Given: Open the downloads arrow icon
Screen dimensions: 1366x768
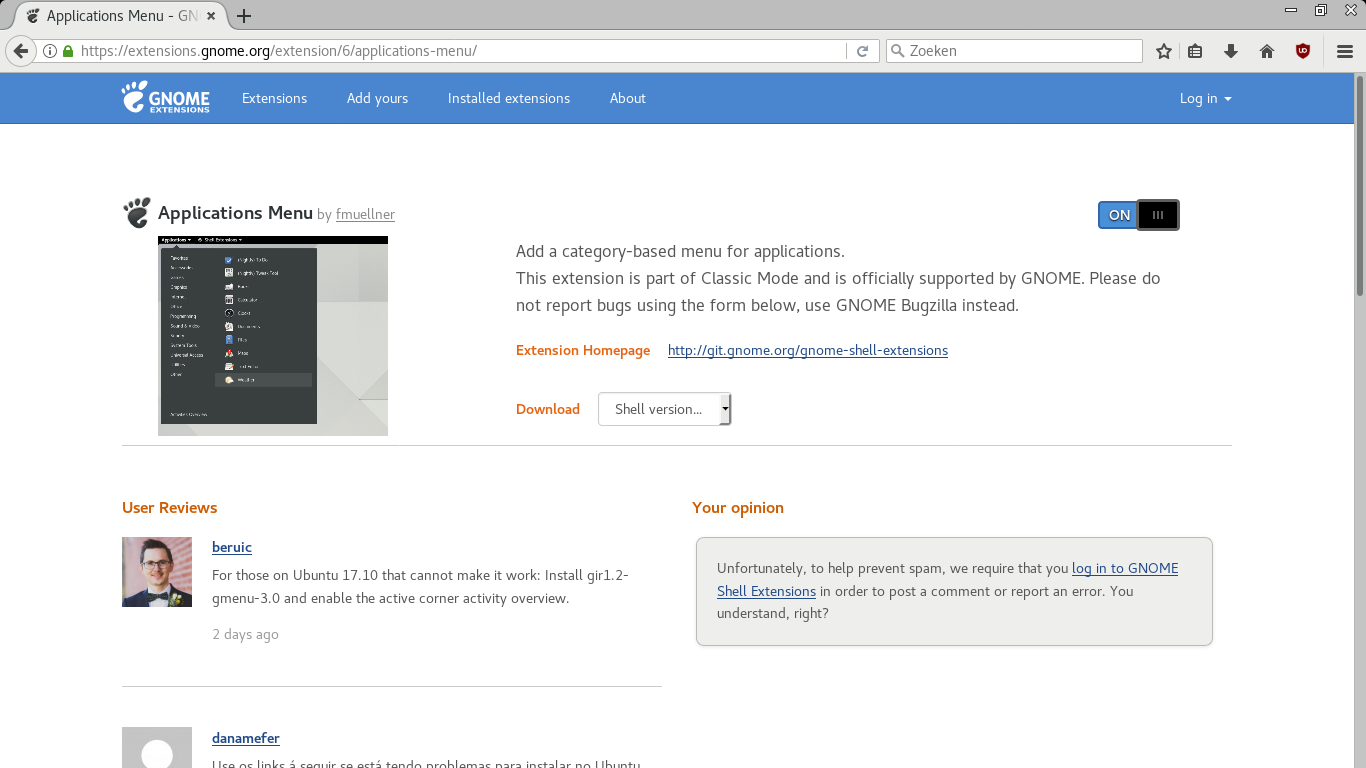Looking at the screenshot, I should pyautogui.click(x=1231, y=51).
